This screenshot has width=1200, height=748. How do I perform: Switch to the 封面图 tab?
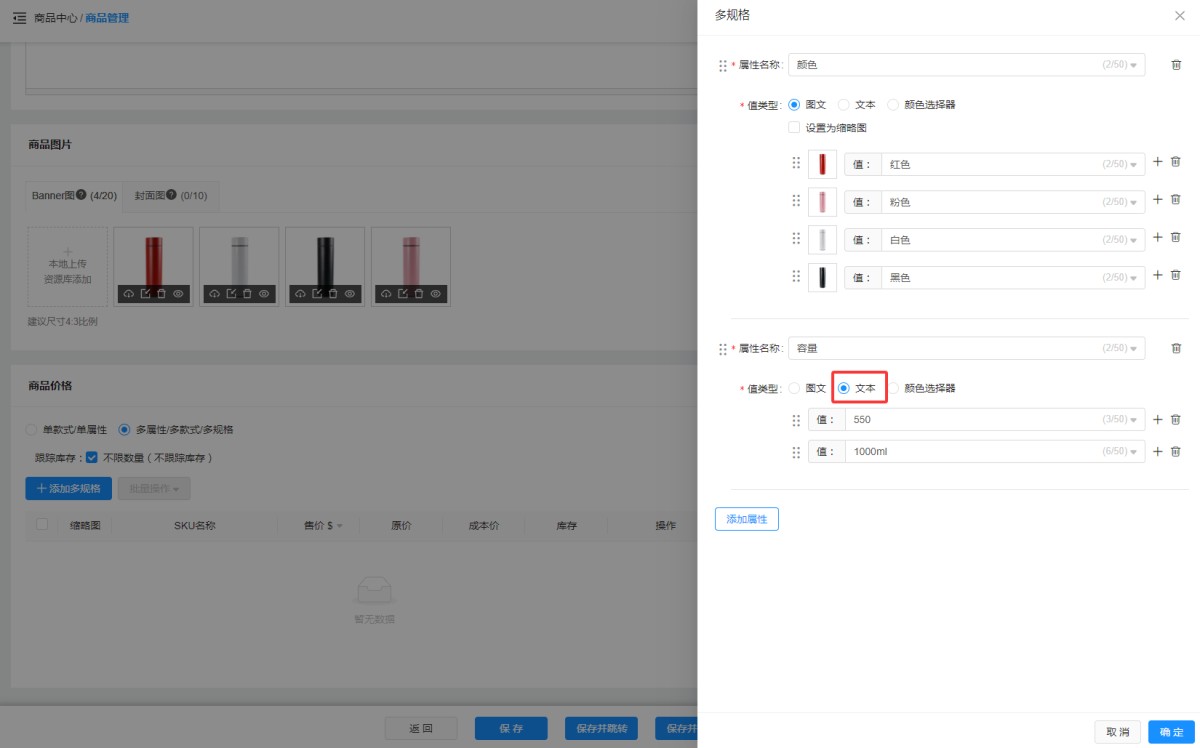pyautogui.click(x=171, y=196)
